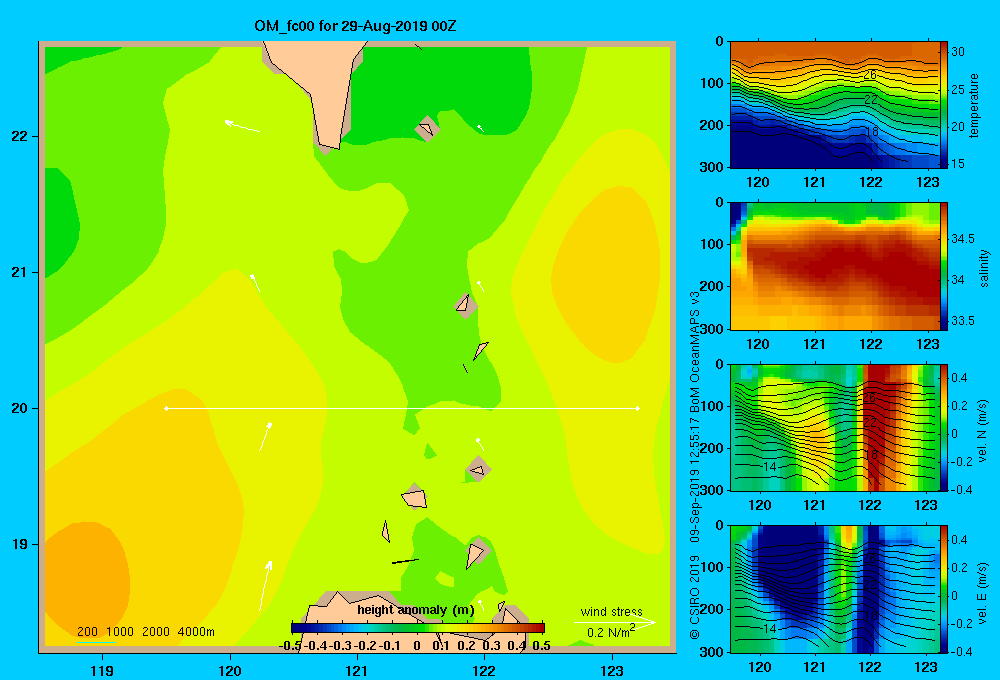Select the '0.2 N/m2' wind stress value
This screenshot has width=1000, height=680.
(x=611, y=632)
